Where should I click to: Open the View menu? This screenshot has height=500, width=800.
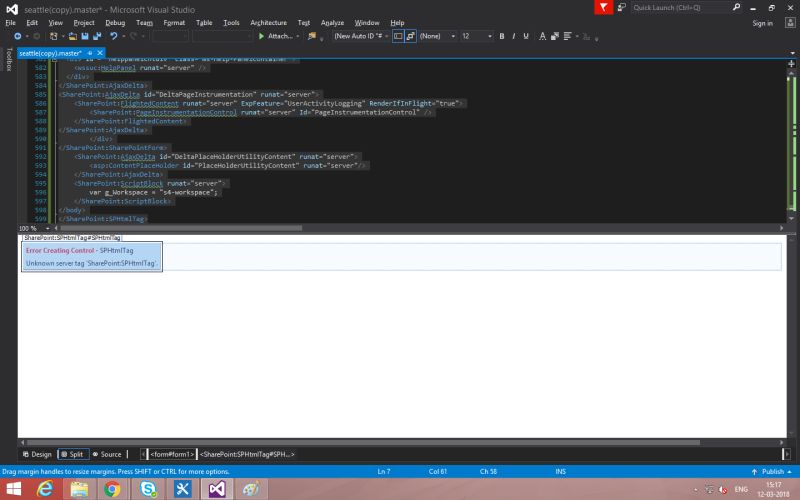tap(55, 22)
